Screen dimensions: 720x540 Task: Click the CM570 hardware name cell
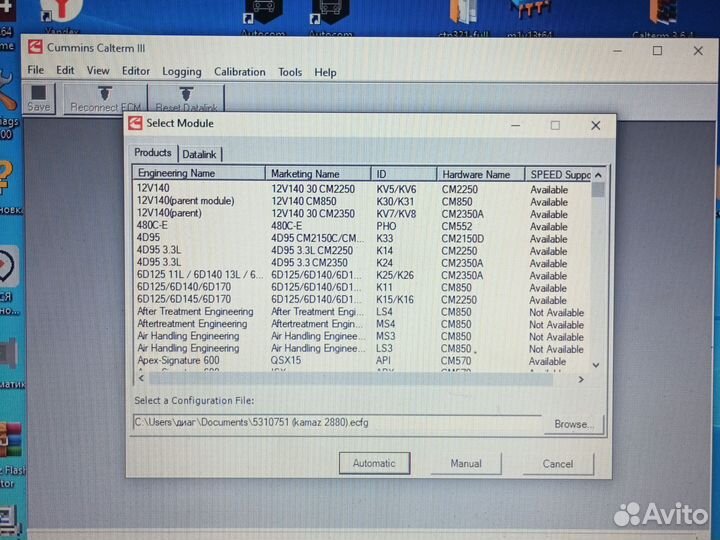(456, 361)
